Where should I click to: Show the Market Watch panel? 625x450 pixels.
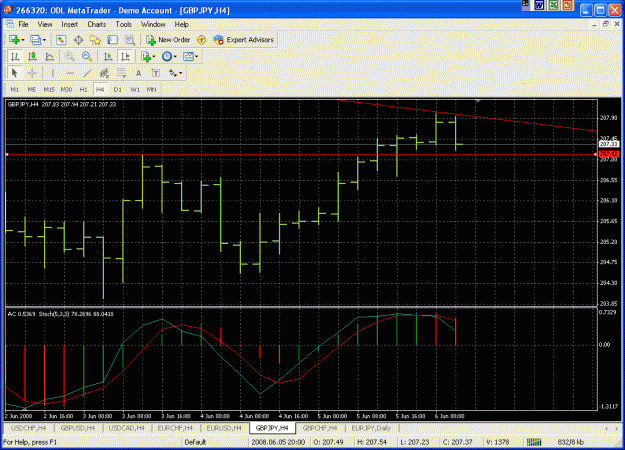click(x=61, y=40)
